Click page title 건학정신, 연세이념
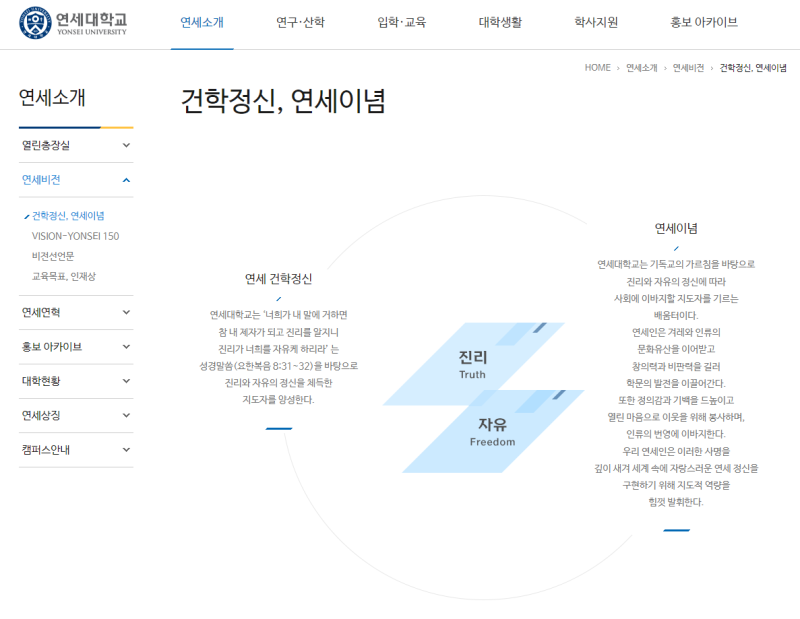Screen dimensions: 800x619 (283, 101)
